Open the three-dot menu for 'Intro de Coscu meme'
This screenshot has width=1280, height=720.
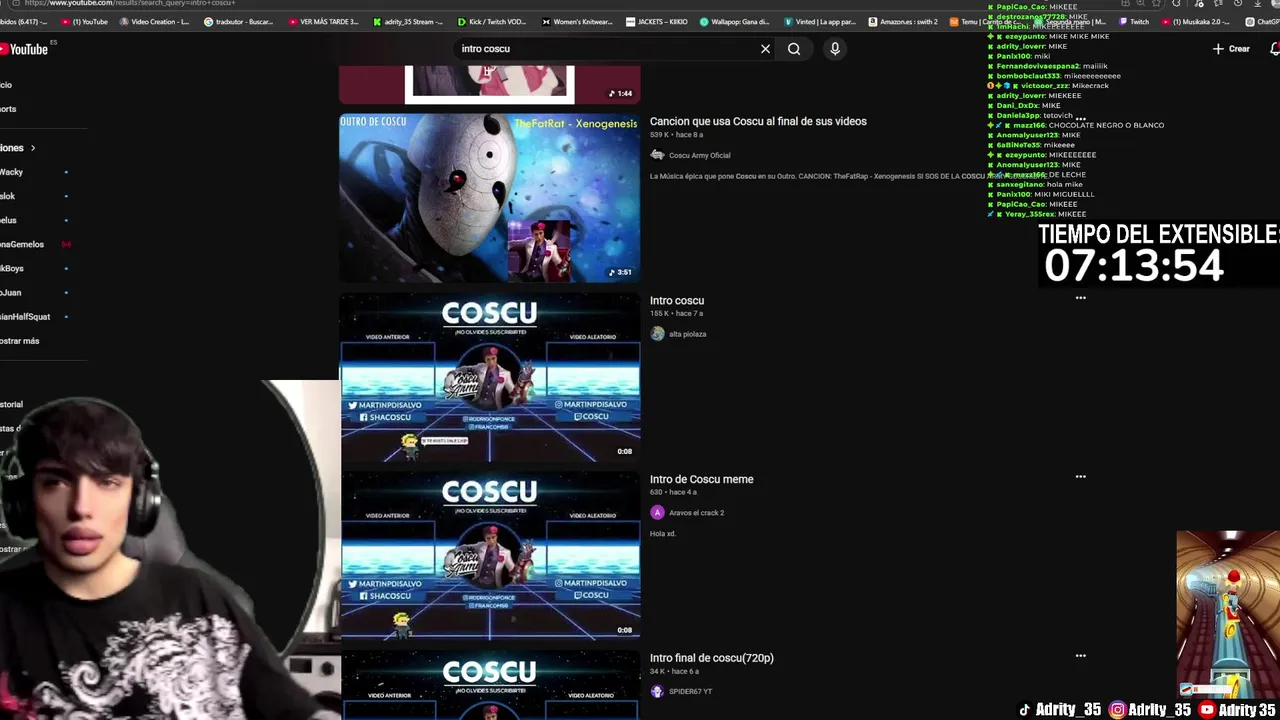click(x=1080, y=477)
